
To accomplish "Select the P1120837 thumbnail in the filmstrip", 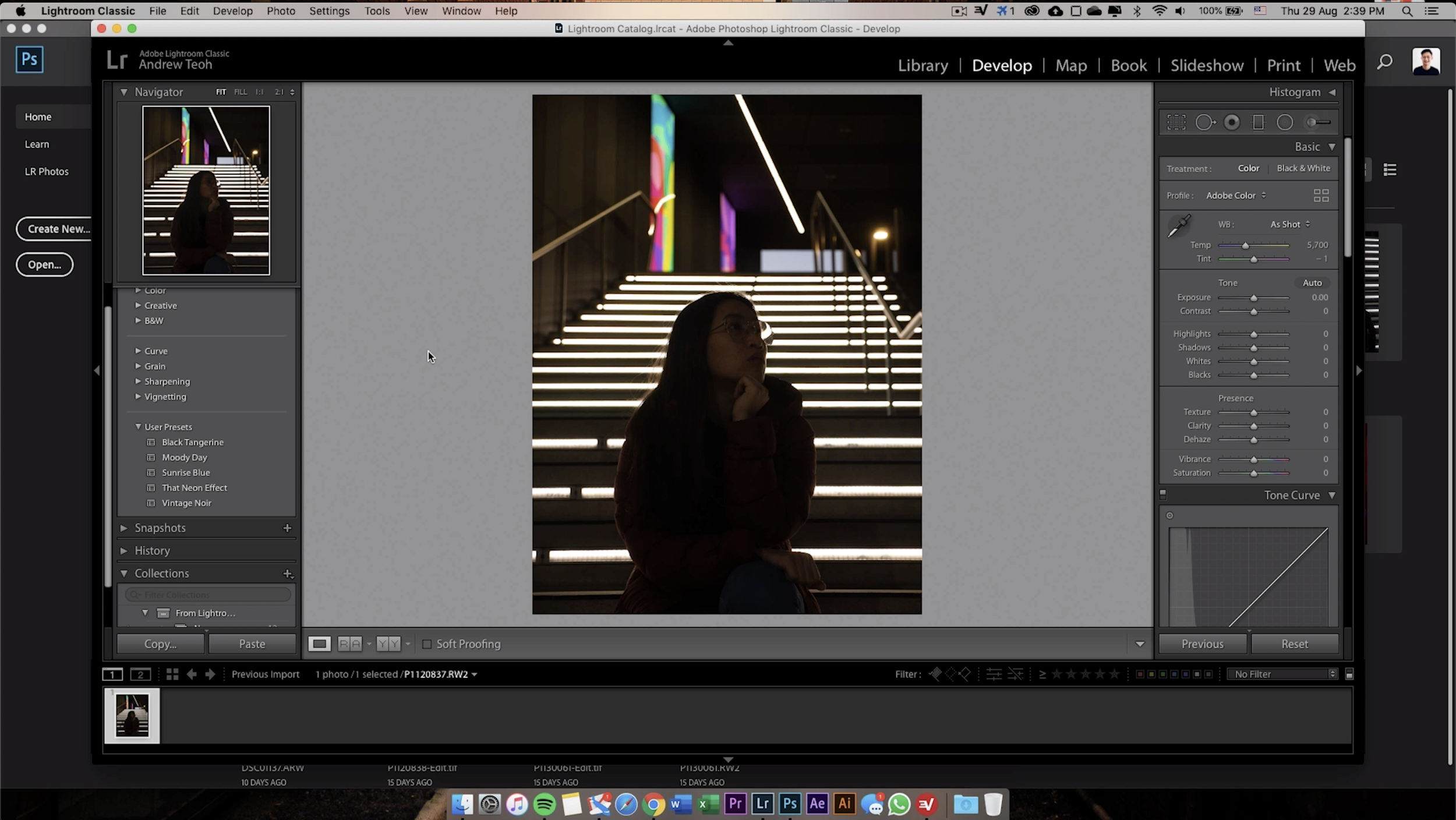I will (x=131, y=715).
